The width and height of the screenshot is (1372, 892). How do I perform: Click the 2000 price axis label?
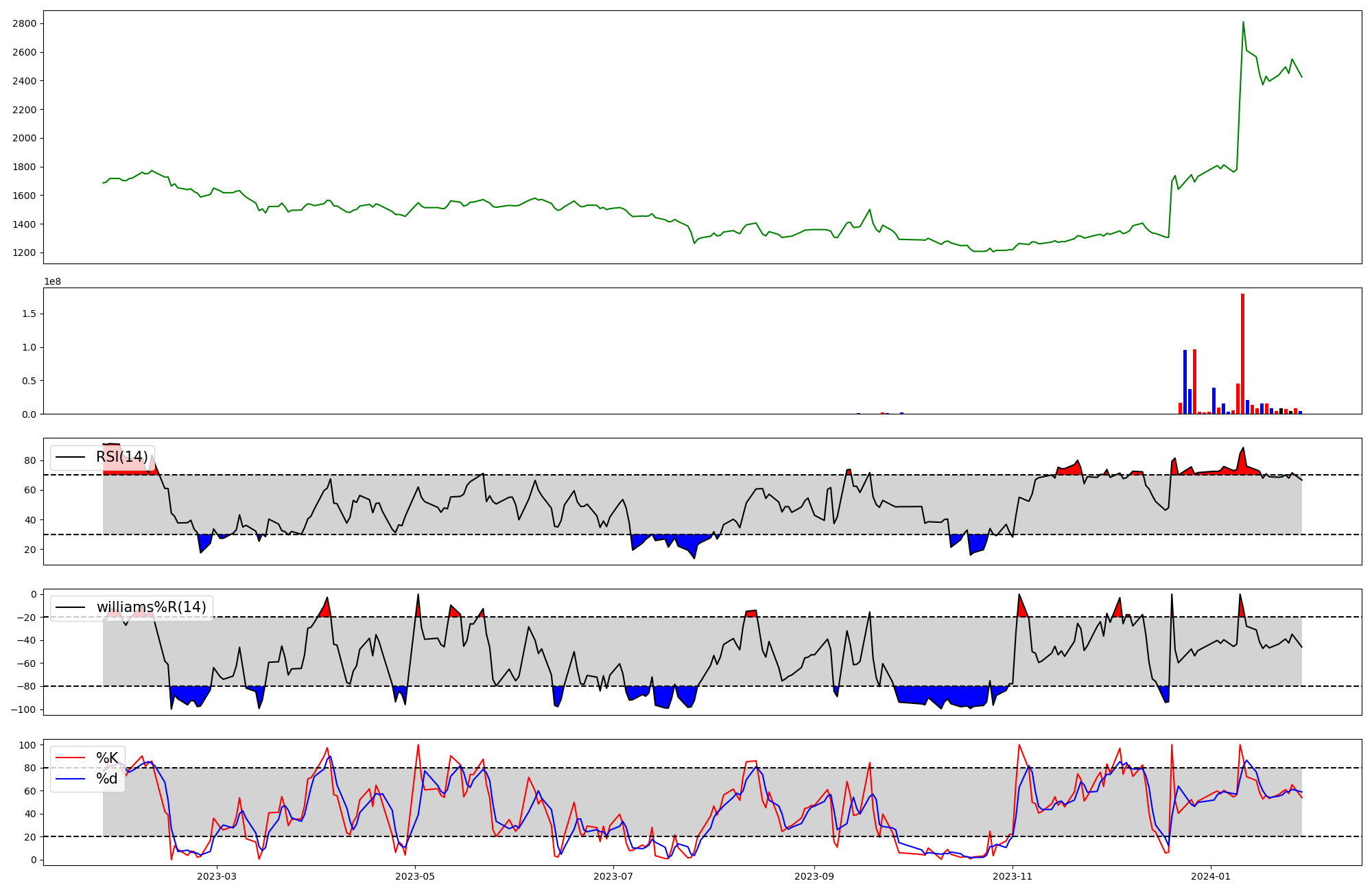[x=24, y=138]
